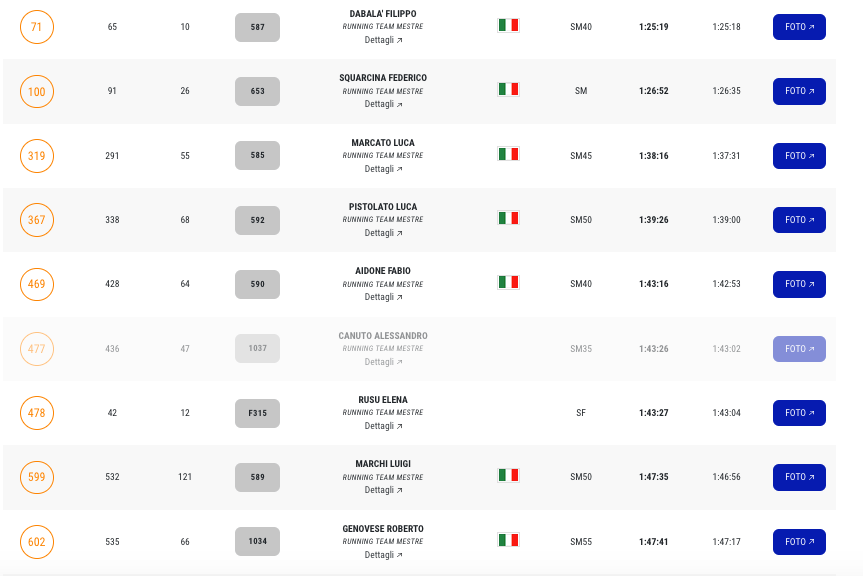863x576 pixels.
Task: Select bib number 653 badge
Action: click(x=257, y=91)
